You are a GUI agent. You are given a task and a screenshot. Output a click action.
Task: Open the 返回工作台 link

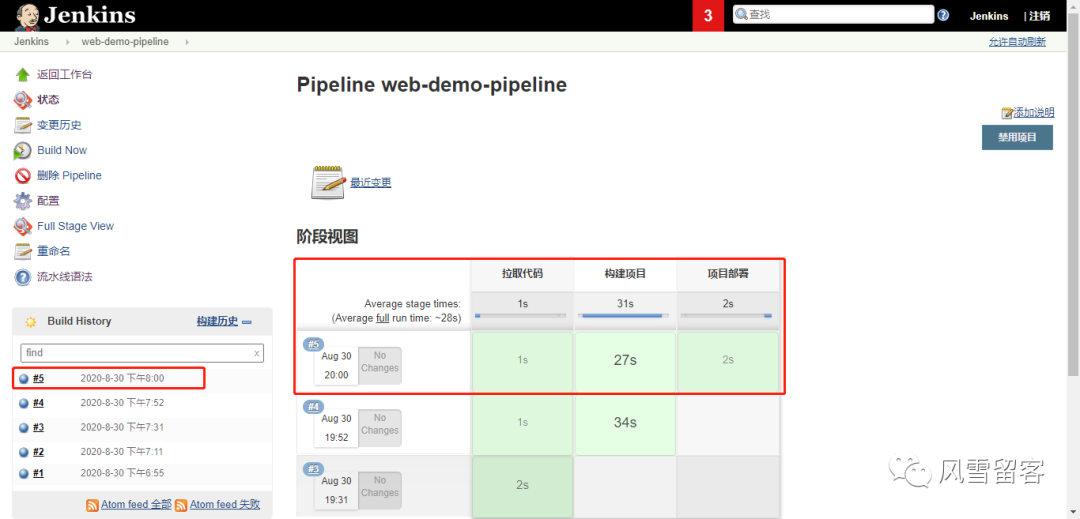click(65, 74)
